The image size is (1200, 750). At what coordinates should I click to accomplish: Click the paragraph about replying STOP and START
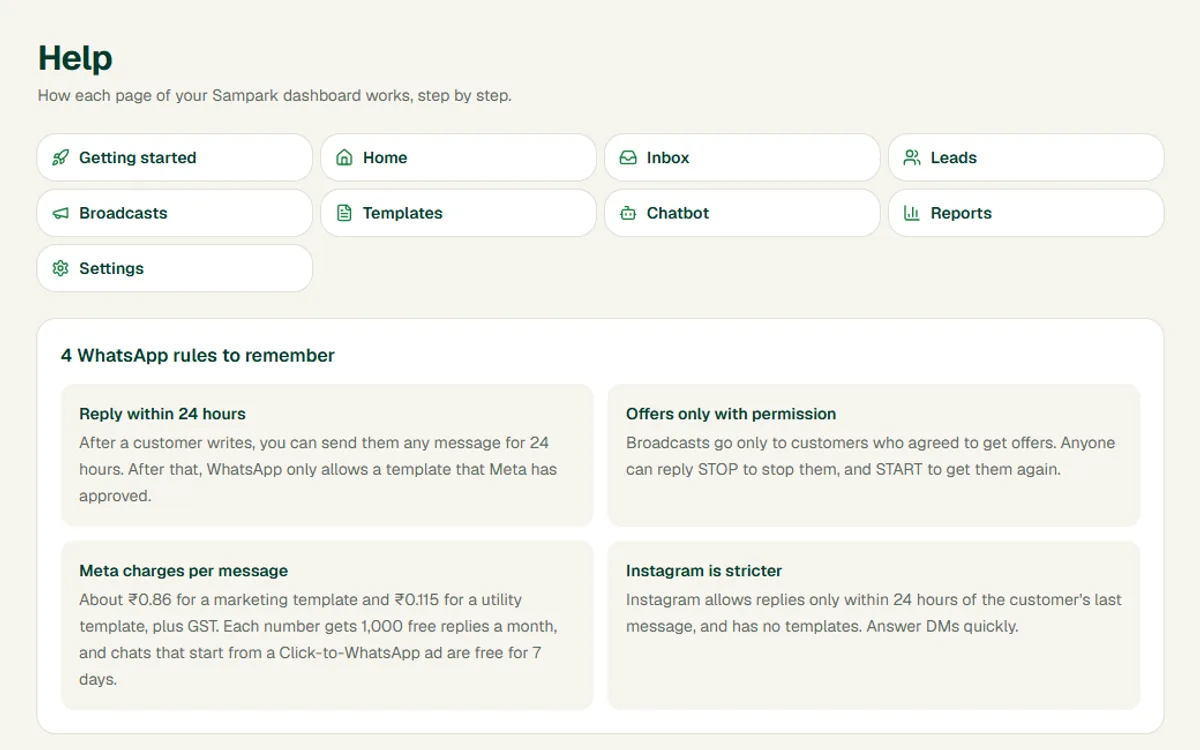[x=870, y=456]
